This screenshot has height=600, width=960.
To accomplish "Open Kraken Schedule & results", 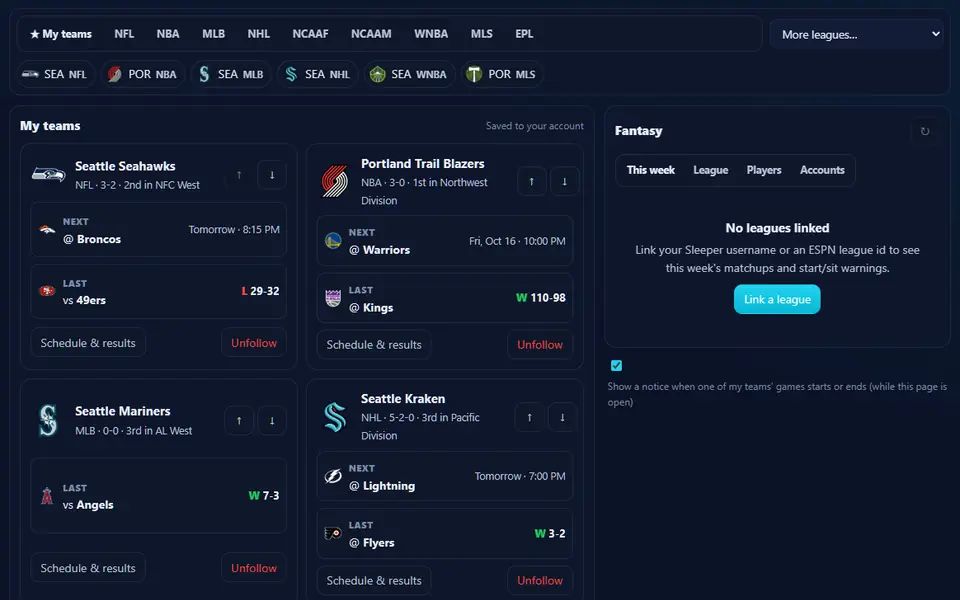I will 374,580.
